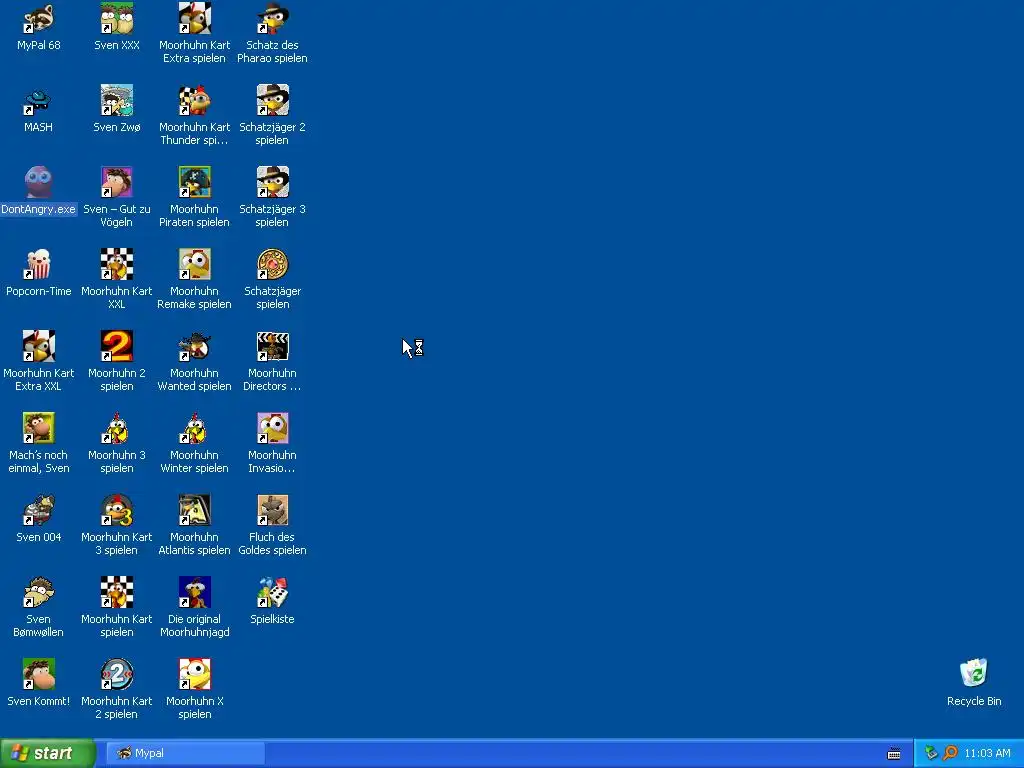Click Schatzjäger 3 spielen icon
1024x768 pixels.
(272, 182)
